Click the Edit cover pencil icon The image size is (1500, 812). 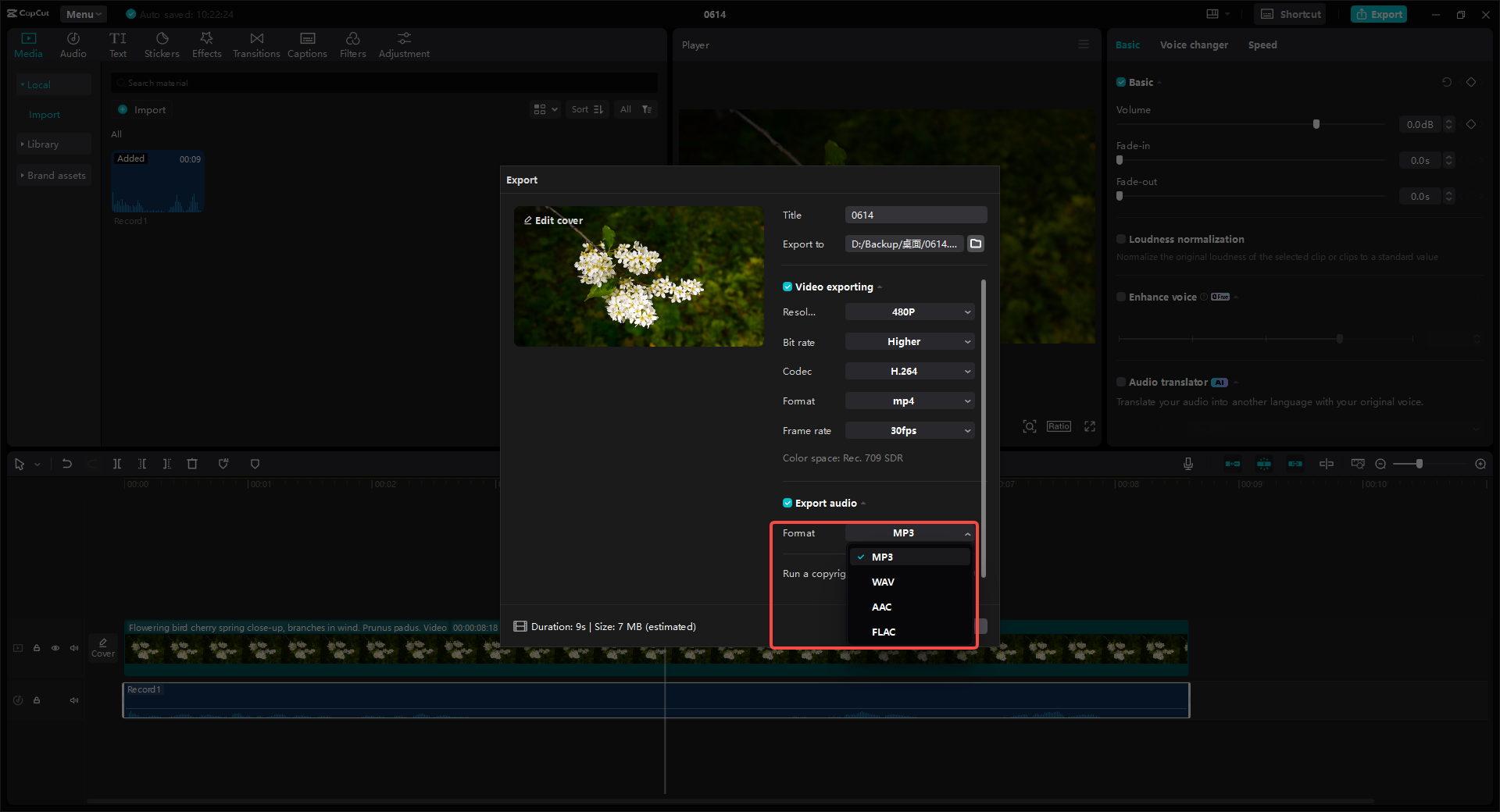point(528,221)
